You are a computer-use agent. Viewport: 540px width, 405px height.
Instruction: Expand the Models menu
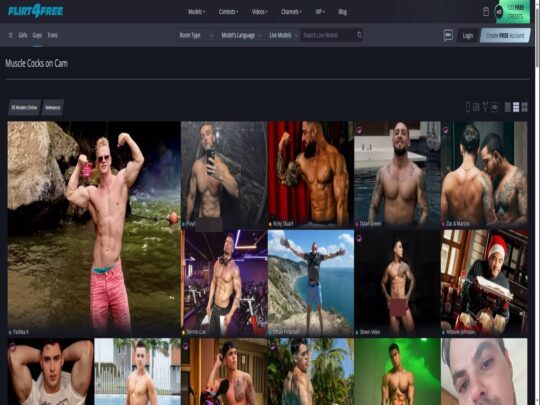tap(197, 12)
